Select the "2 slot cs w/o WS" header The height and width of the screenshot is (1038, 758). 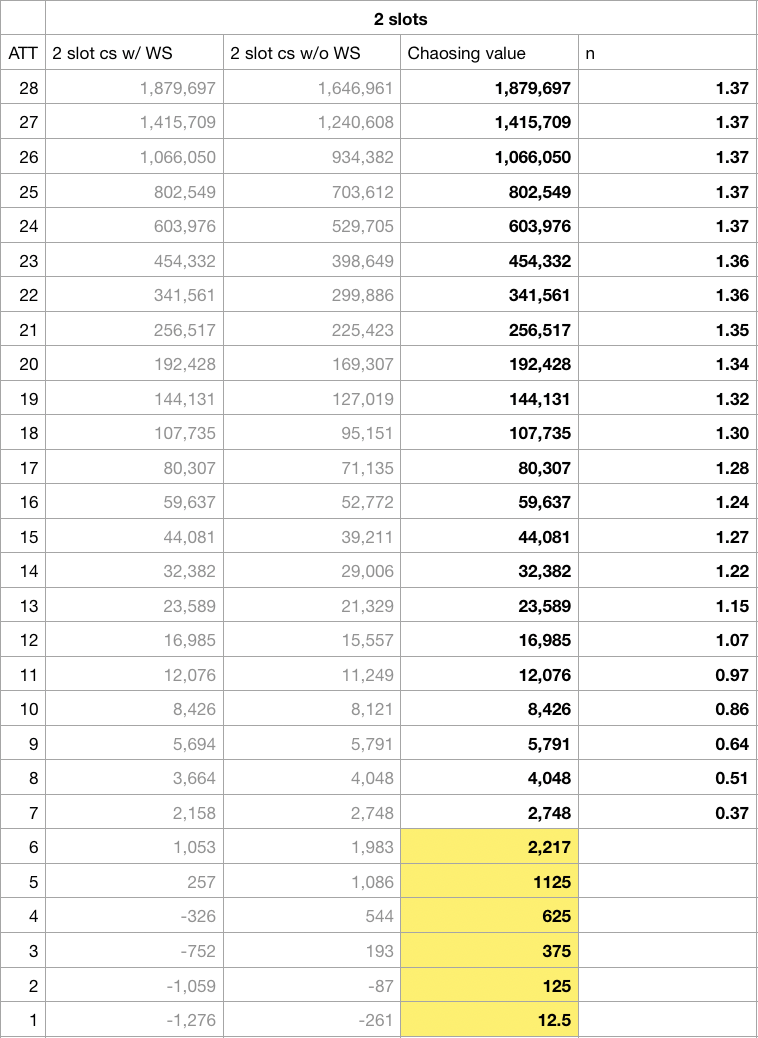click(312, 54)
